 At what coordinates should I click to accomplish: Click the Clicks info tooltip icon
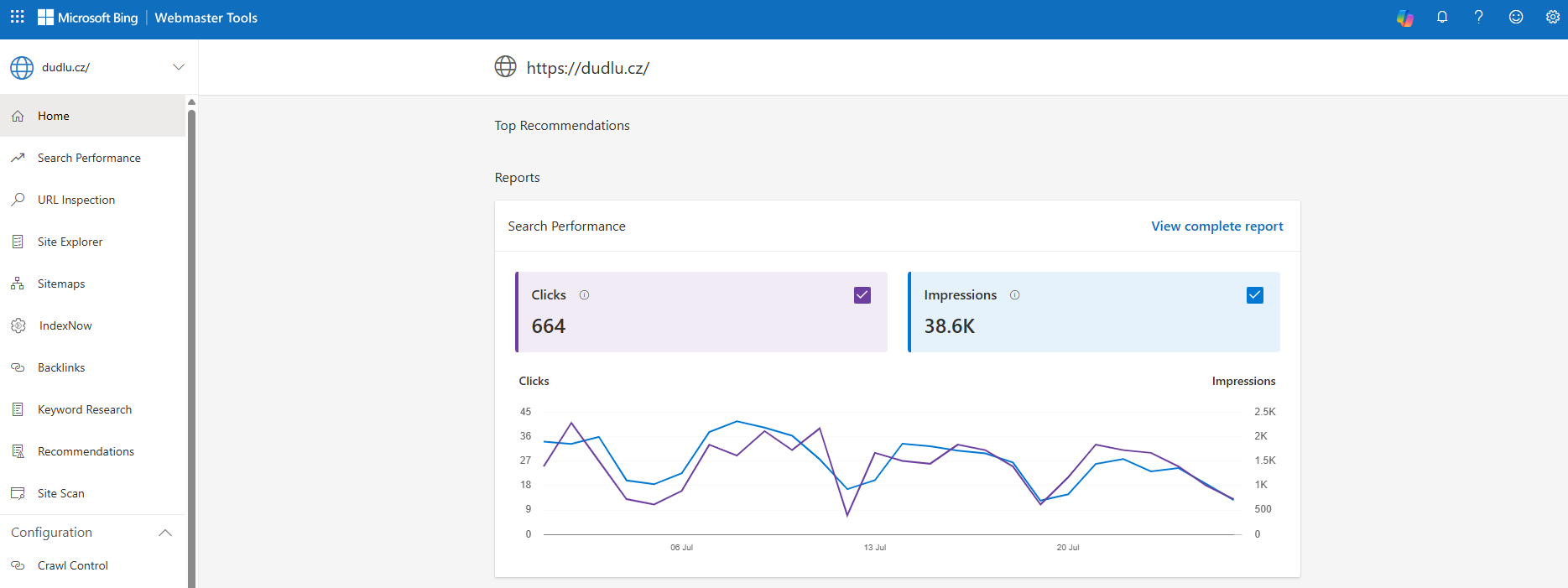click(x=585, y=295)
